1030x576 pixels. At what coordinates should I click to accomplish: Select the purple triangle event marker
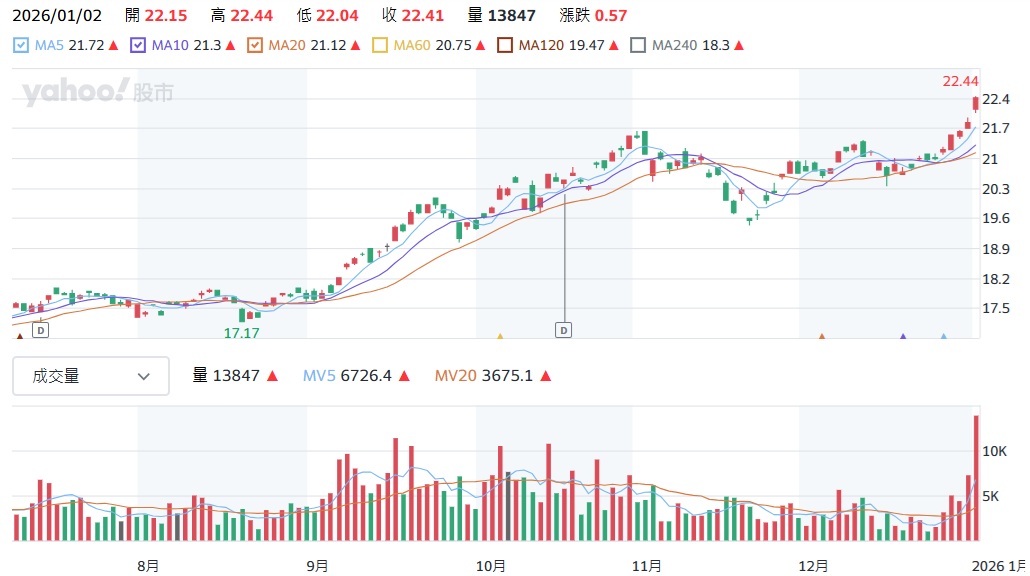(x=903, y=337)
